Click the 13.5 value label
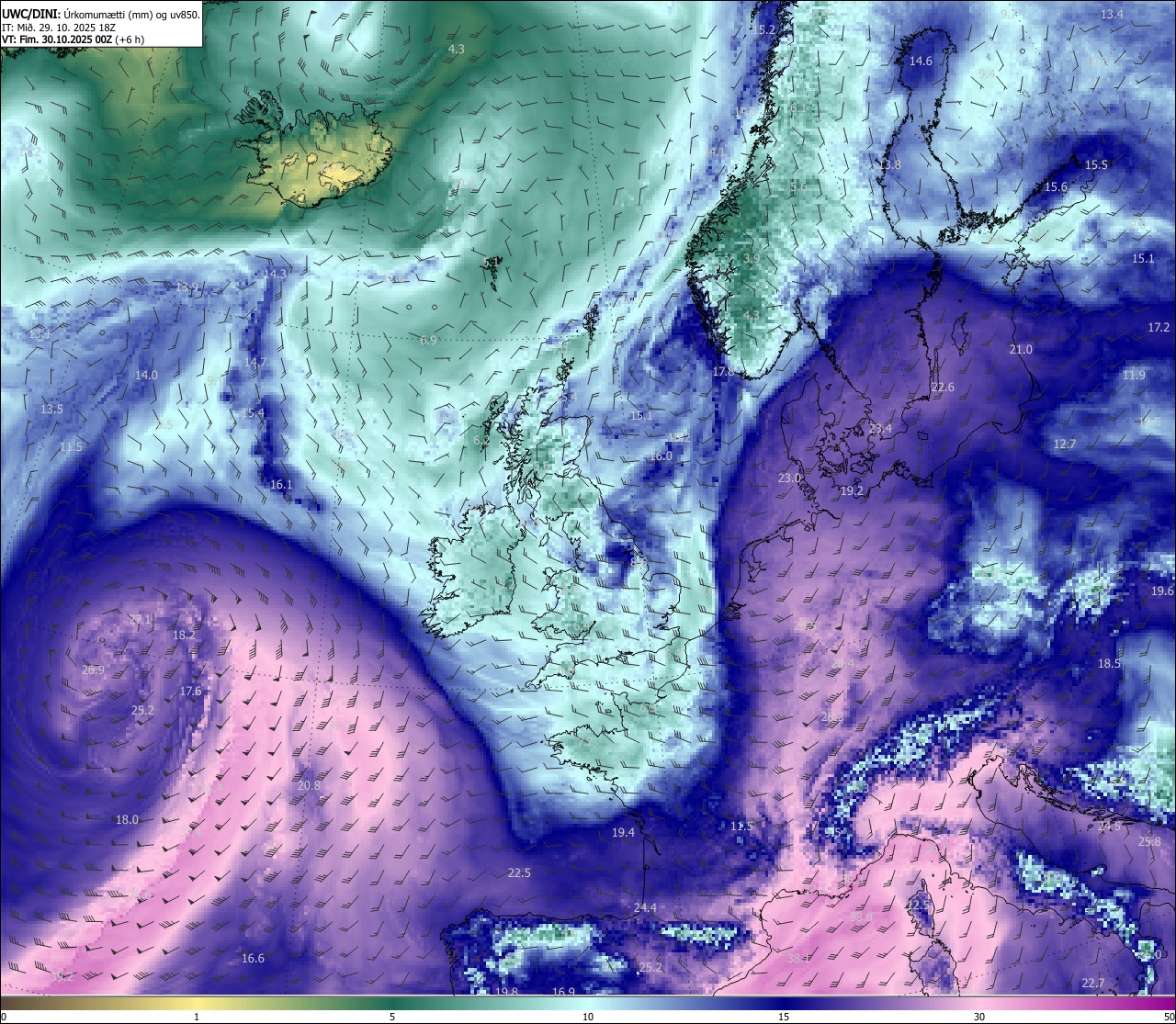 (51, 410)
